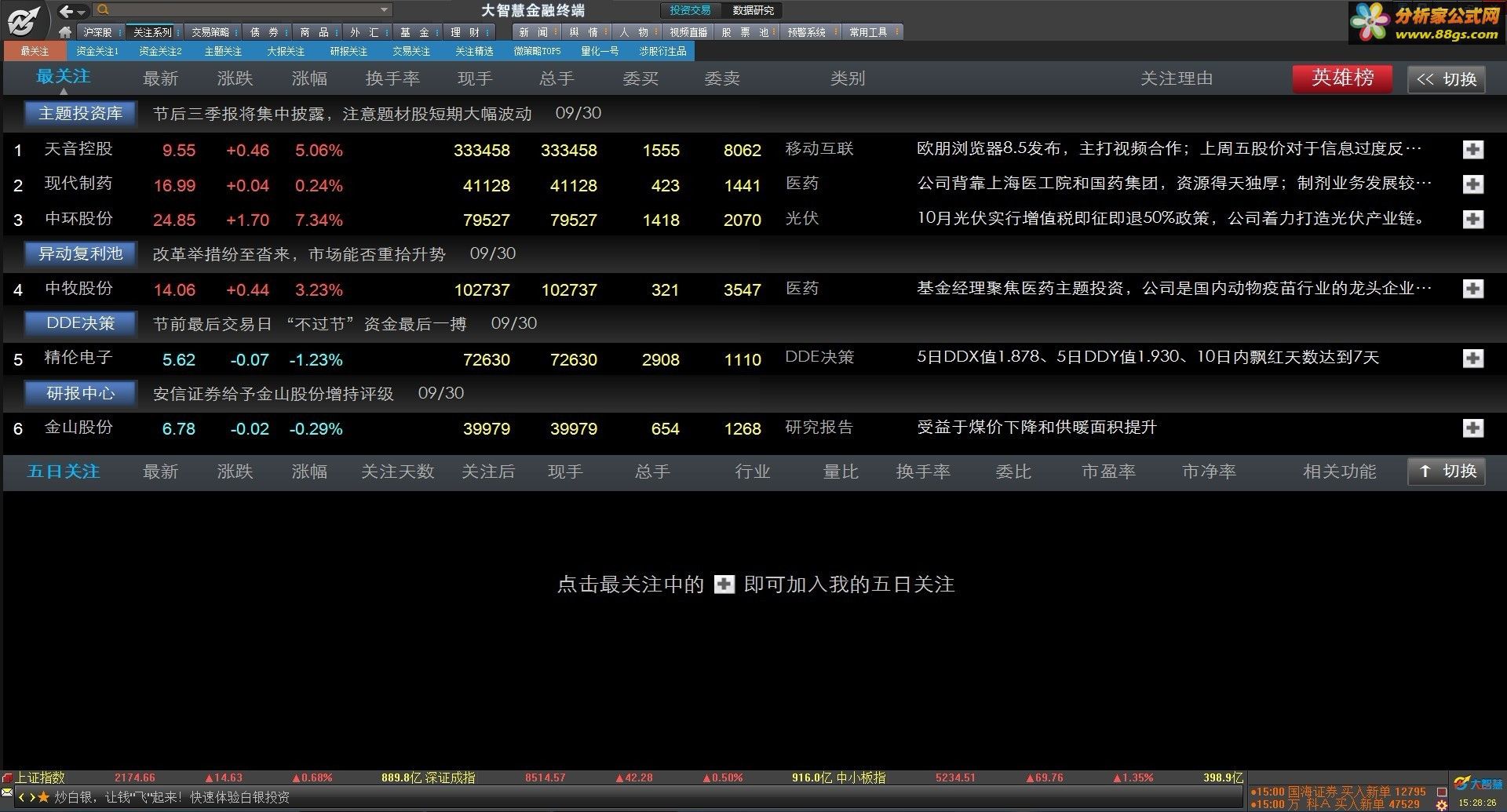Click the 研报中心 category button
The height and width of the screenshot is (812, 1507).
80,393
